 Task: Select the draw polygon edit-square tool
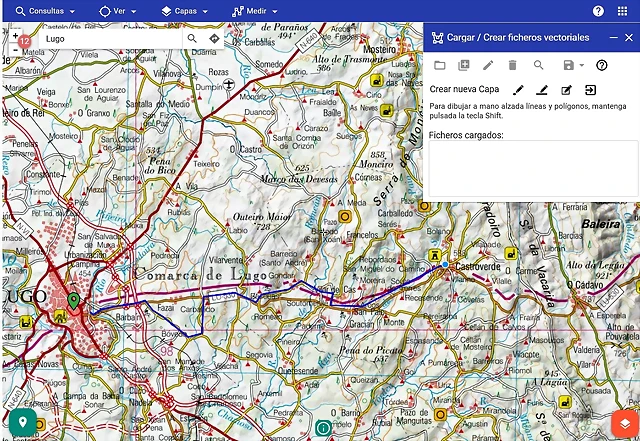(566, 90)
